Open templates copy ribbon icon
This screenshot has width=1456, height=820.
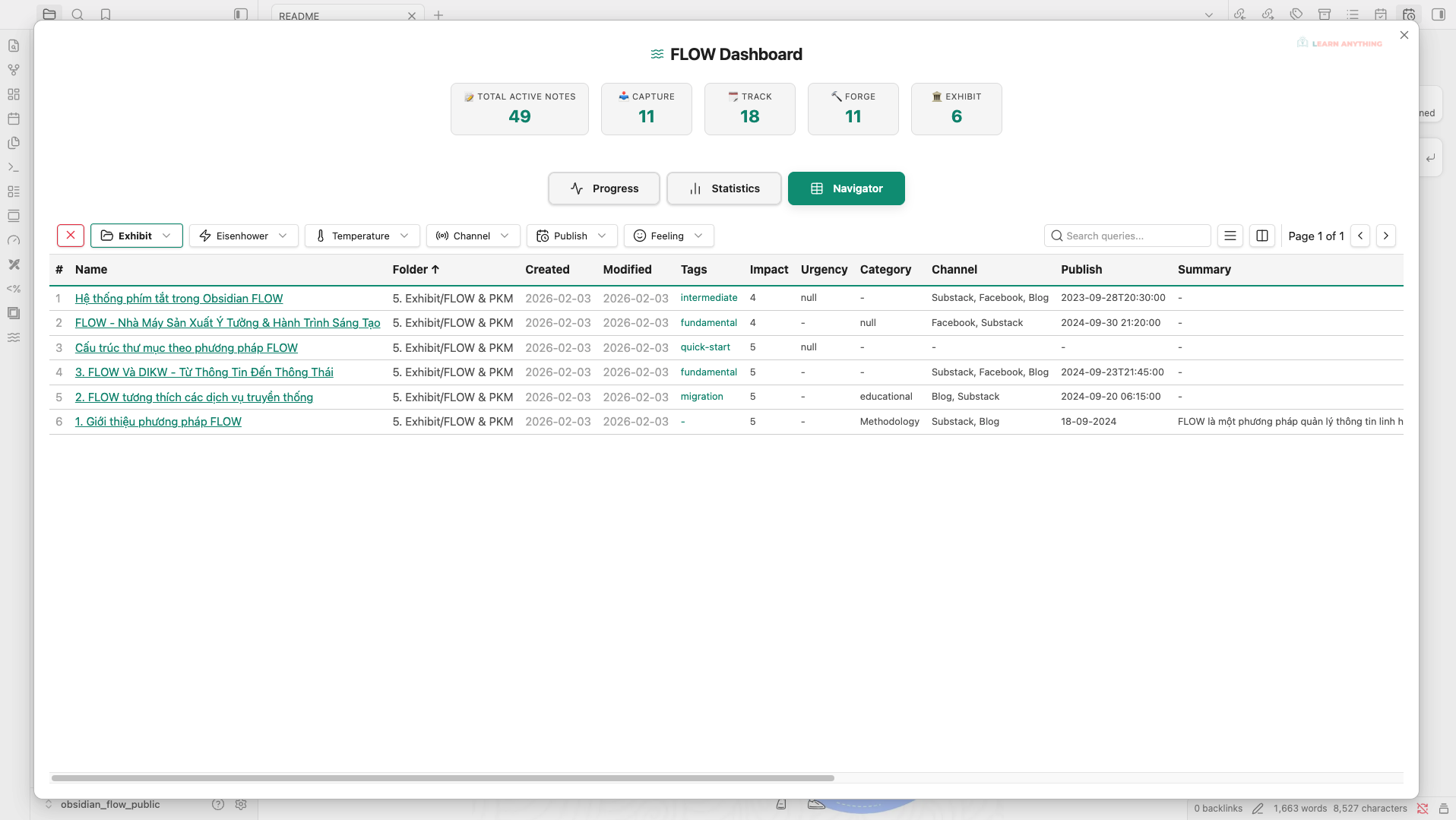click(x=14, y=143)
